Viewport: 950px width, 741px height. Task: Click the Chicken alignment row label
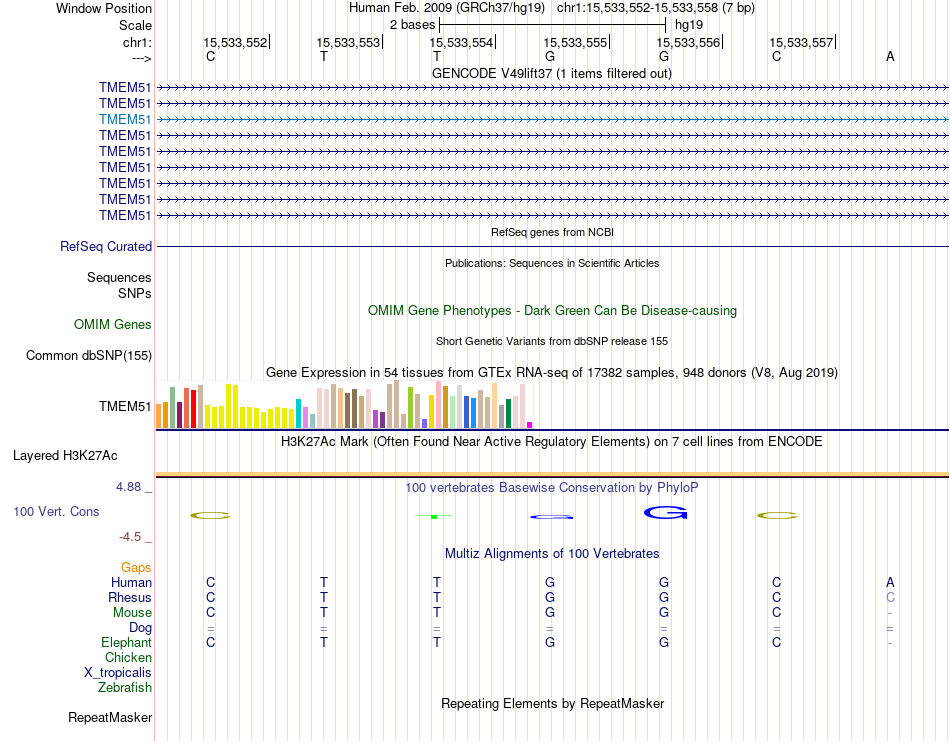pyautogui.click(x=128, y=657)
